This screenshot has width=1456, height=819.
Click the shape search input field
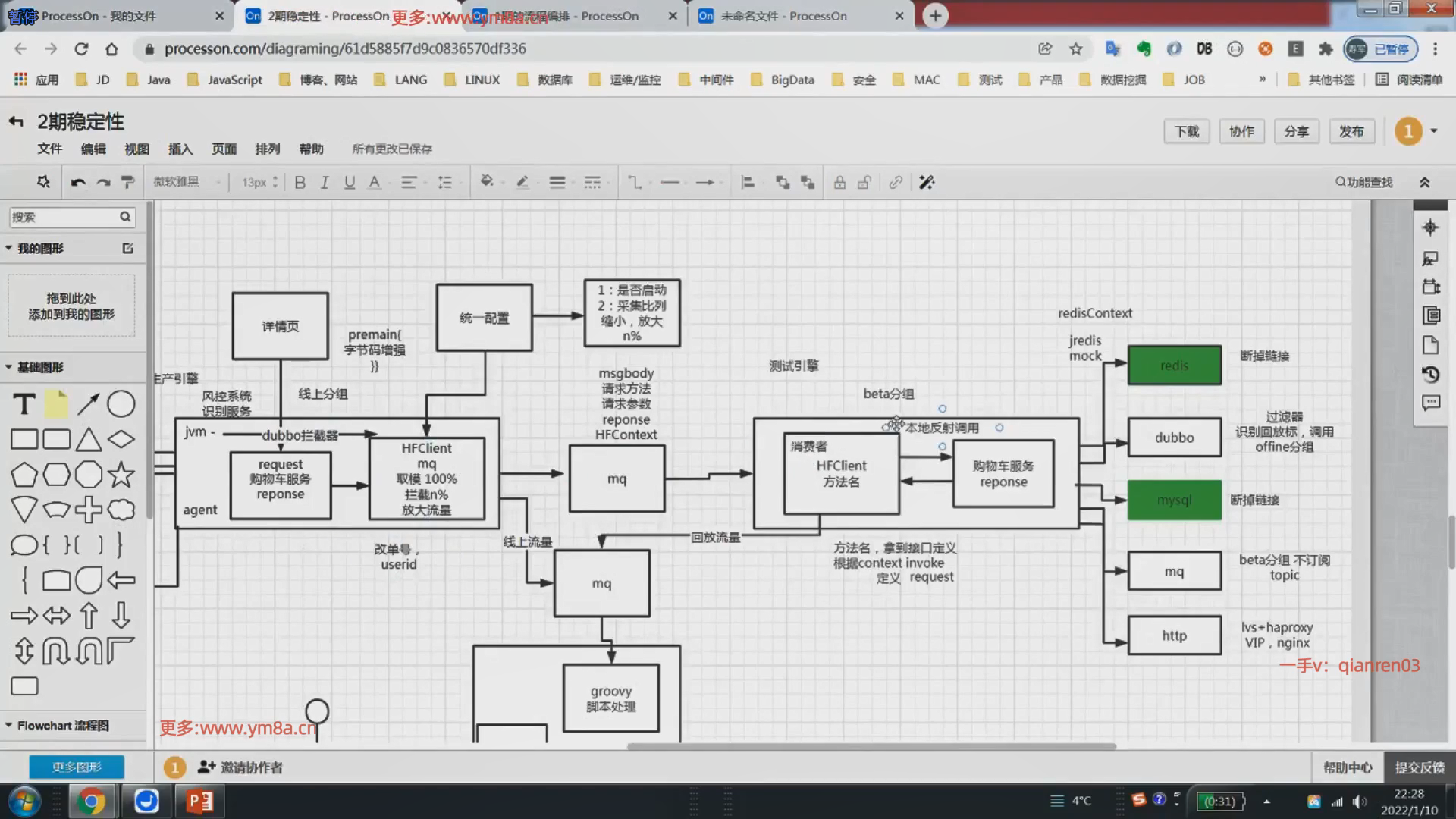click(64, 217)
